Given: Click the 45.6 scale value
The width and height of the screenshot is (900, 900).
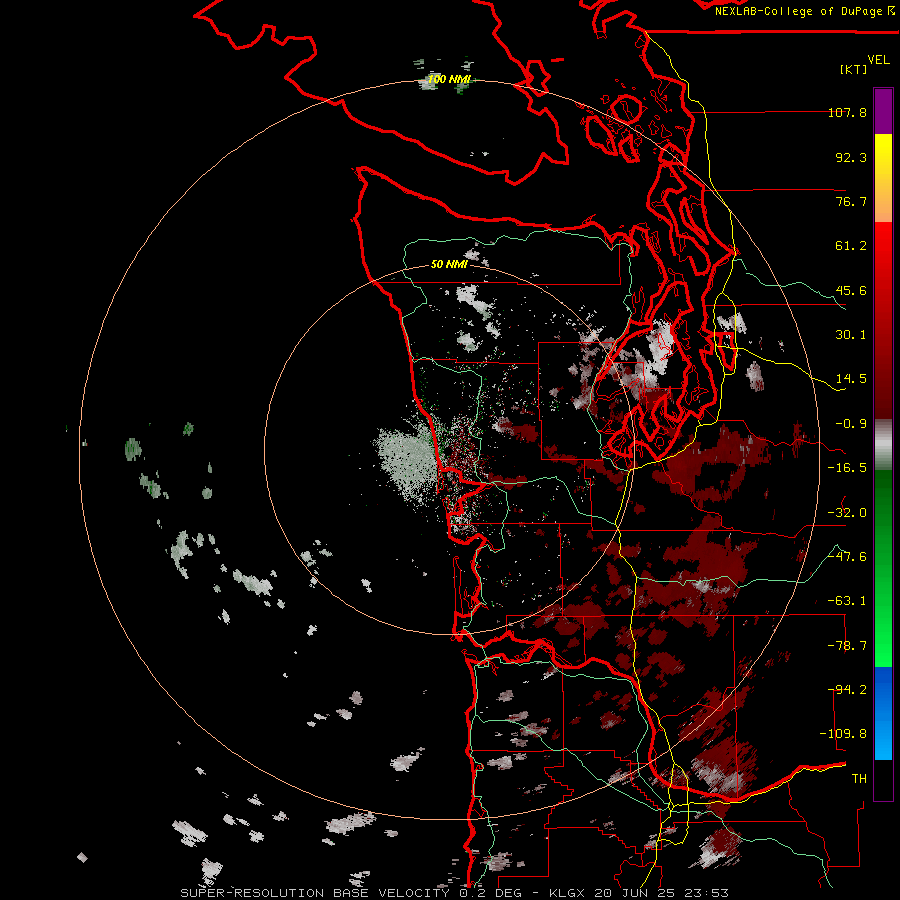Looking at the screenshot, I should tap(851, 290).
